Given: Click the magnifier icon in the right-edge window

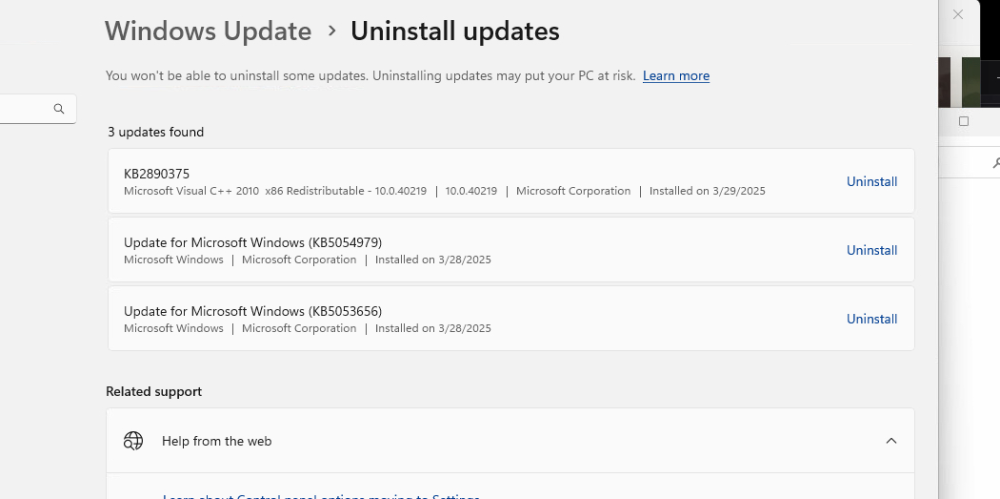Looking at the screenshot, I should 996,162.
